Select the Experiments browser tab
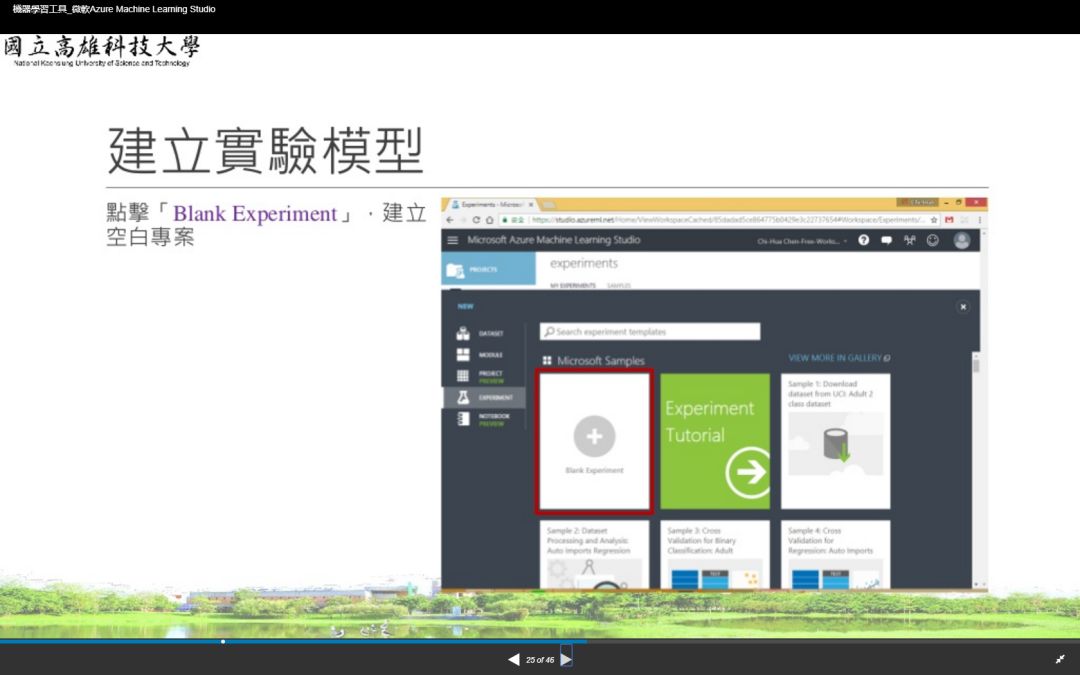This screenshot has height=675, width=1080. [490, 205]
